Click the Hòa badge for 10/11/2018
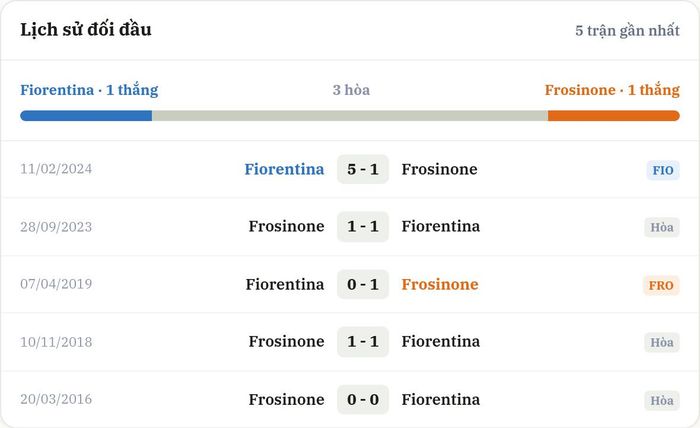This screenshot has height=428, width=700. point(662,342)
